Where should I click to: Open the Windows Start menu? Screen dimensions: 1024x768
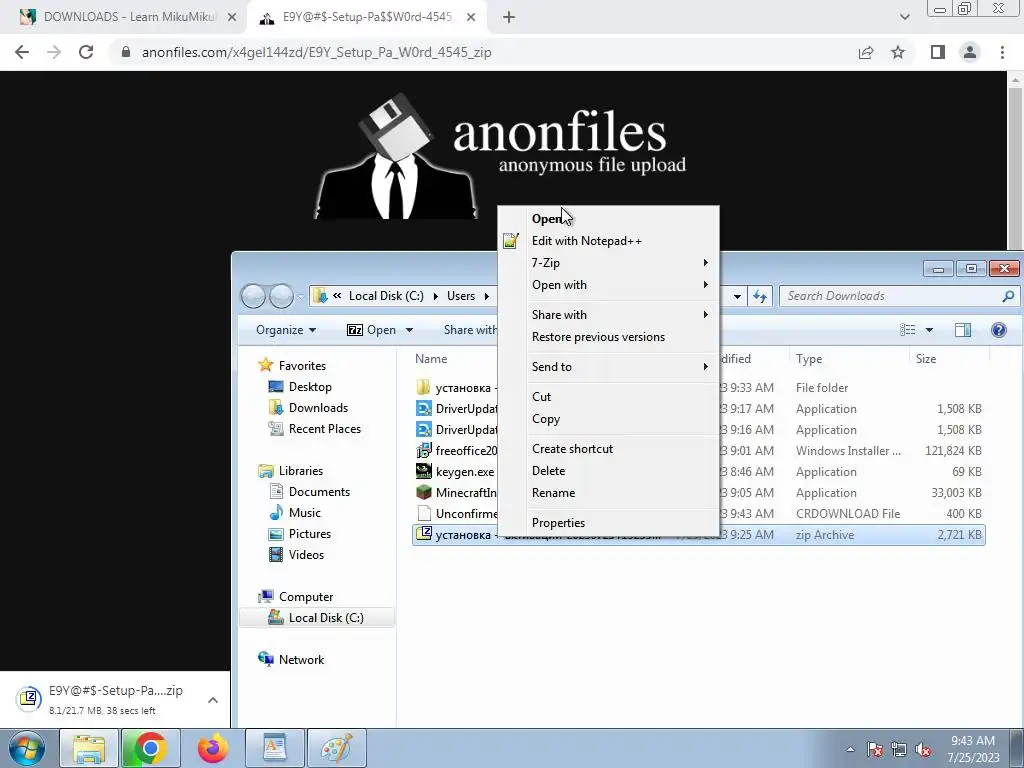(25, 748)
